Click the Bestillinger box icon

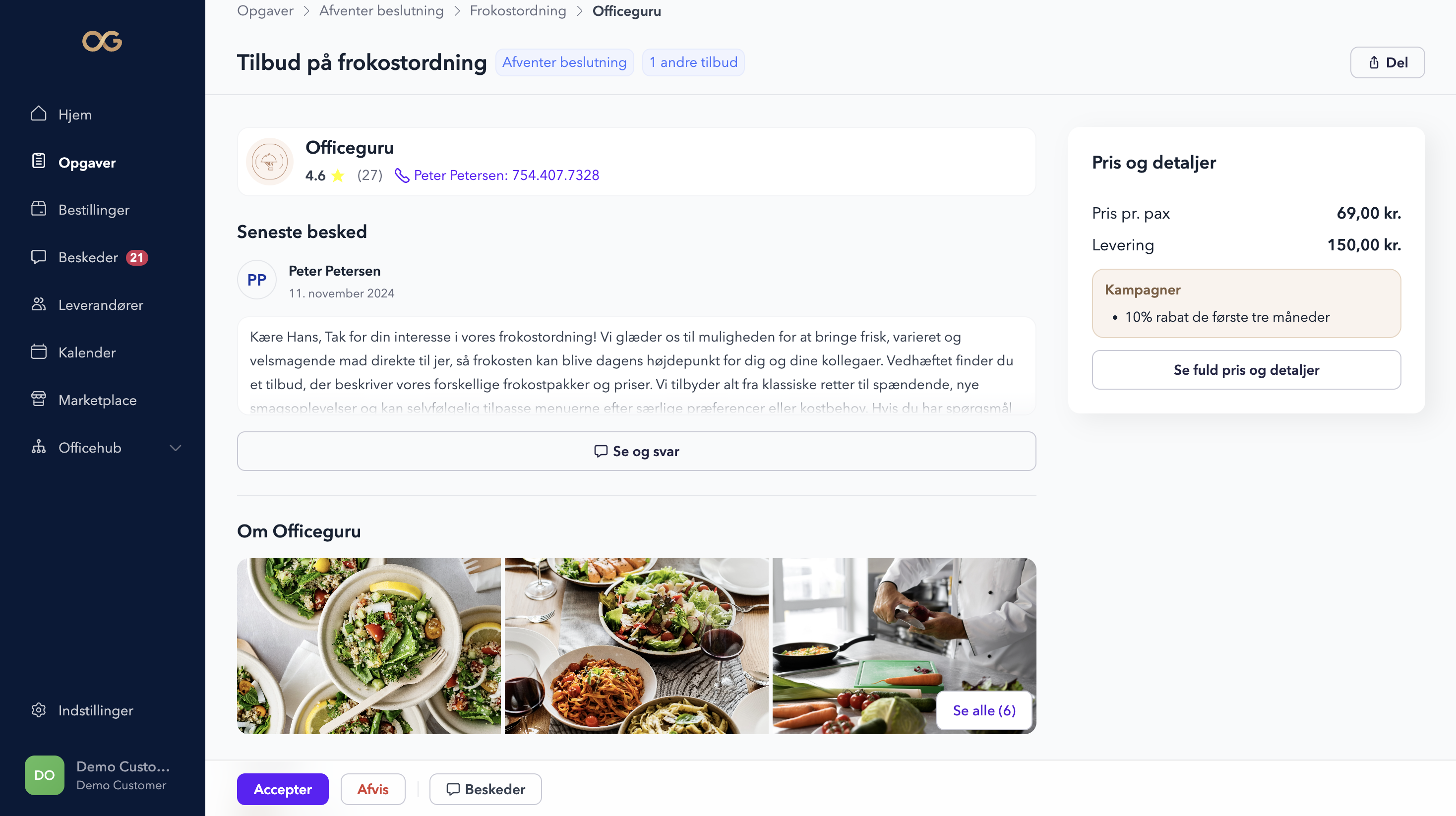pos(39,209)
